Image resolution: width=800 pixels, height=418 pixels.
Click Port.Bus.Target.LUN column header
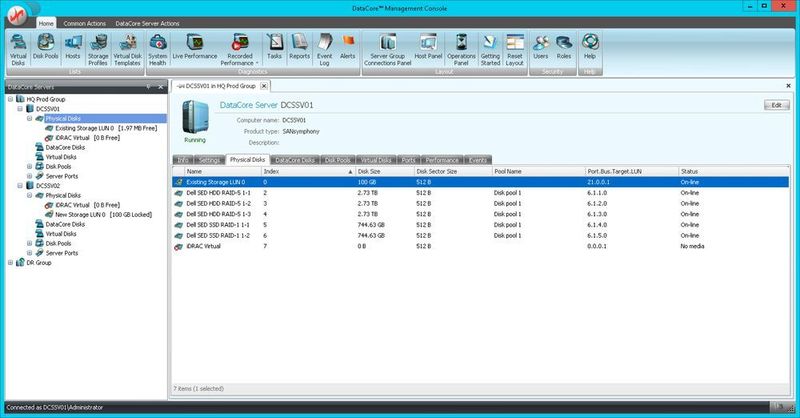pyautogui.click(x=632, y=171)
